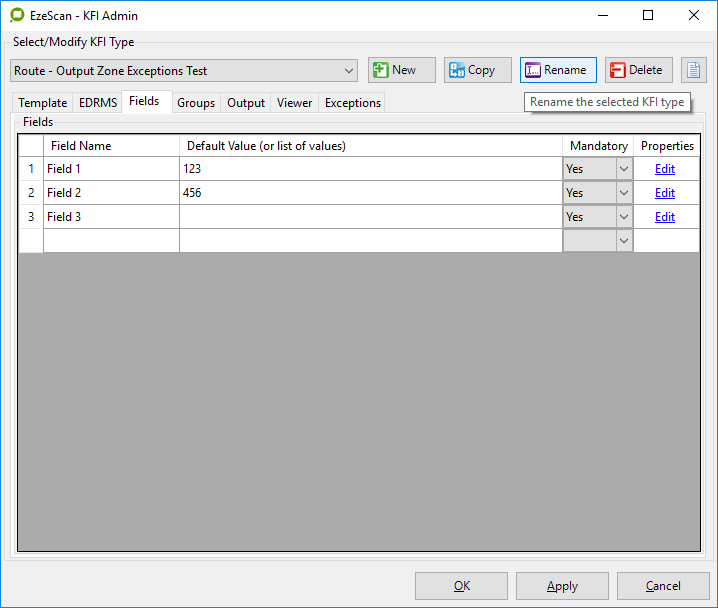Expand Mandatory dropdown for Field 3
The image size is (718, 608).
tap(624, 217)
